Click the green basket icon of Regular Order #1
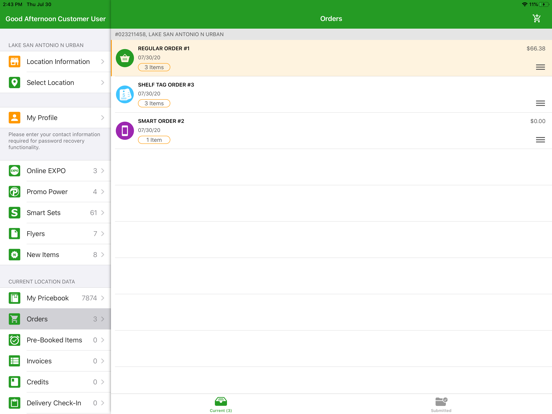Viewport: 552px width, 414px height. coord(125,58)
